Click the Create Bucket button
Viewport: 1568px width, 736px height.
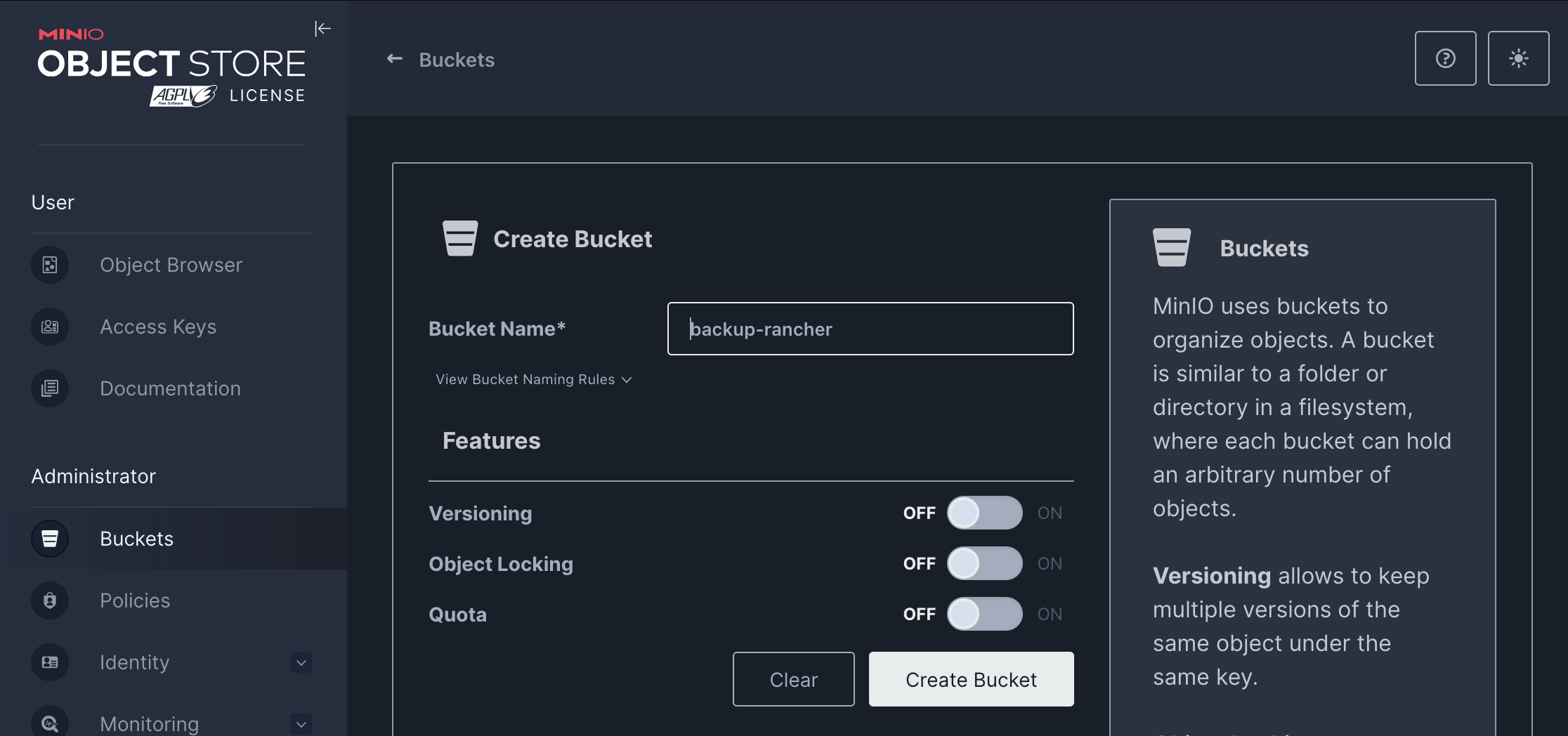tap(971, 679)
